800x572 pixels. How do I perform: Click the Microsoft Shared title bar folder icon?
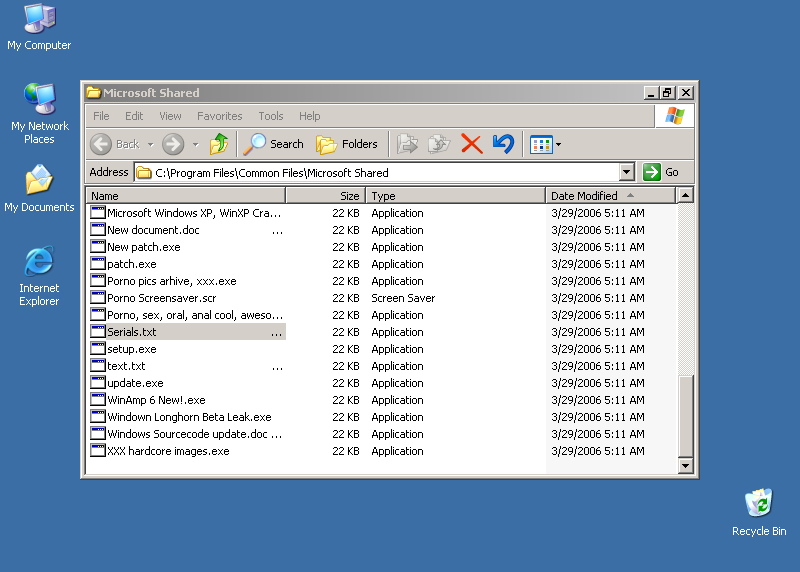pos(93,92)
